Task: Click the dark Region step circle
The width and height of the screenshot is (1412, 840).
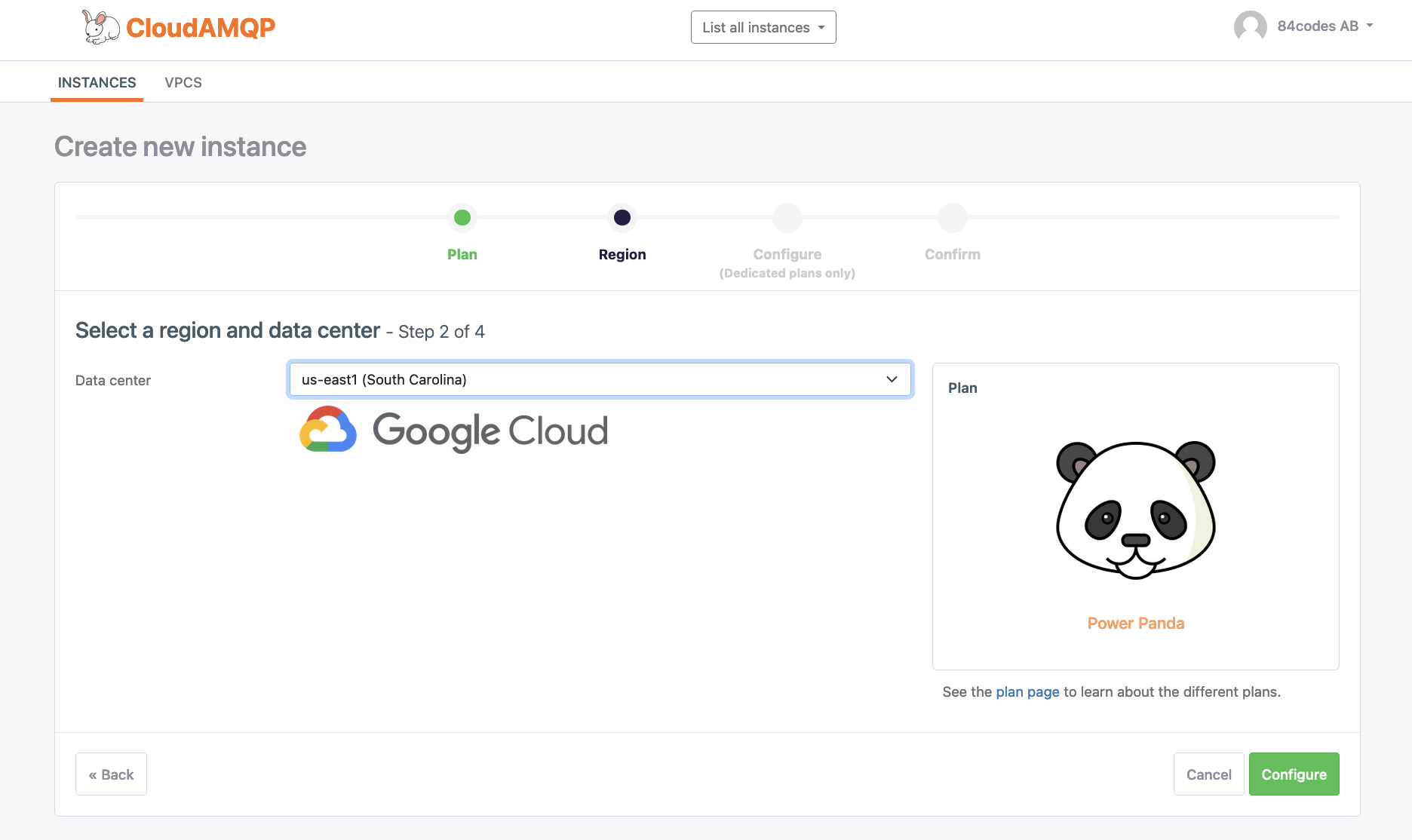Action: 622,218
